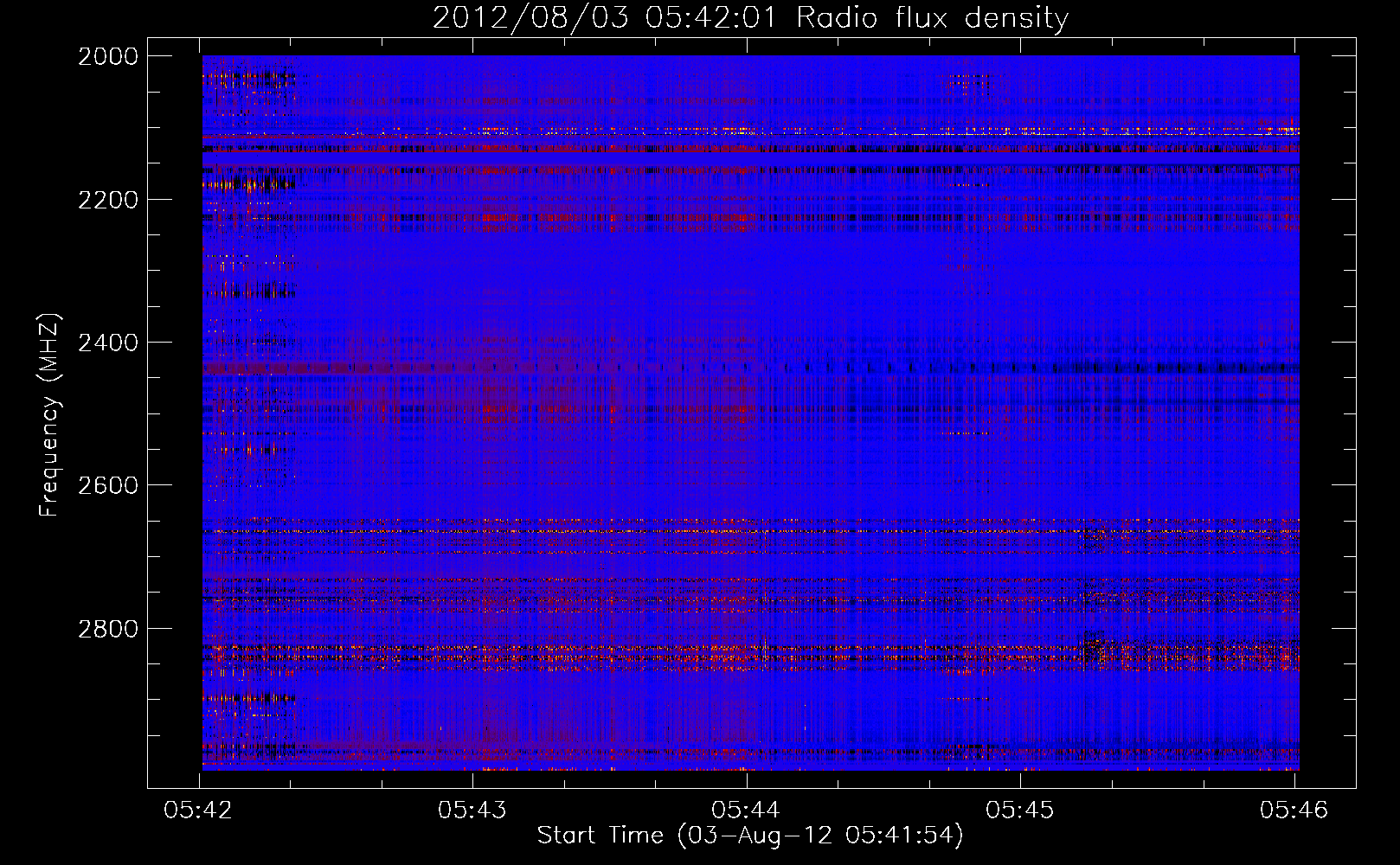Click the 05:44 time tick label

(746, 811)
